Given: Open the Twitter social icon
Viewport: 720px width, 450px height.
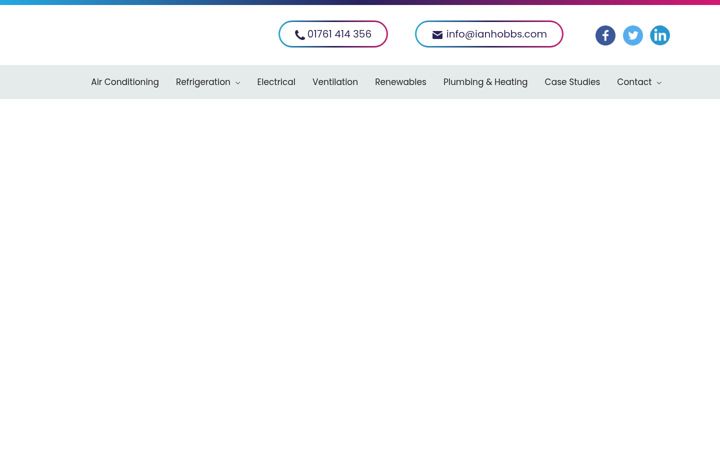Looking at the screenshot, I should click(633, 35).
